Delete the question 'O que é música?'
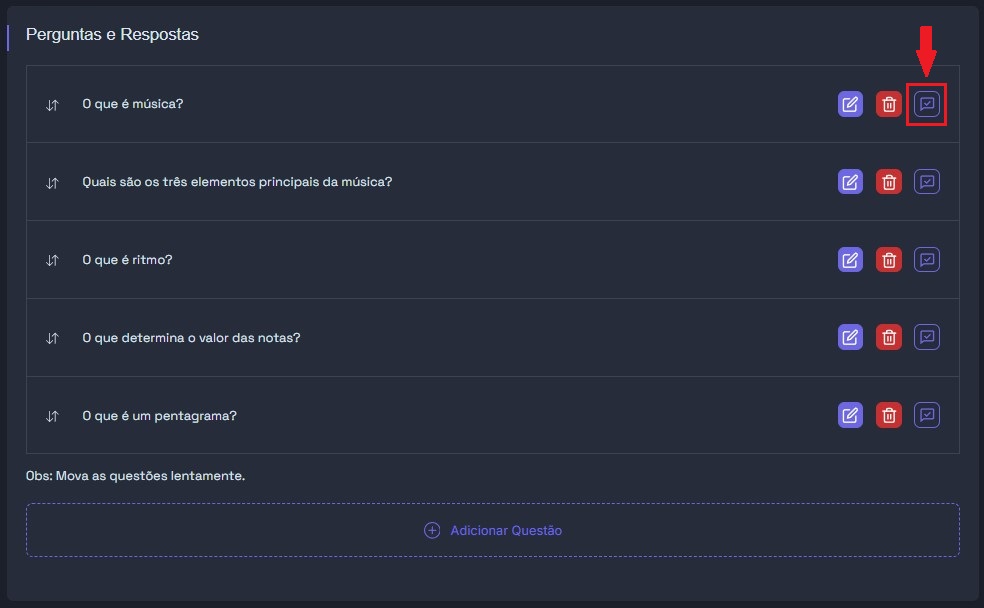984x608 pixels. coord(888,104)
